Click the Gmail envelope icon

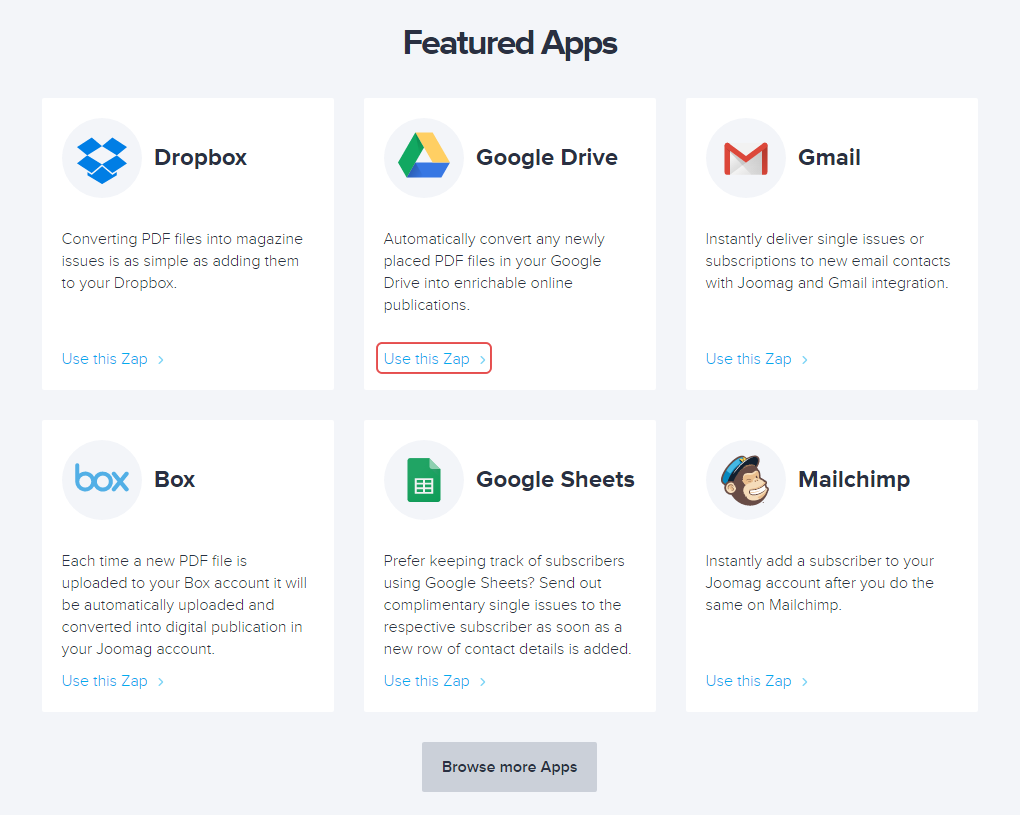pyautogui.click(x=746, y=158)
